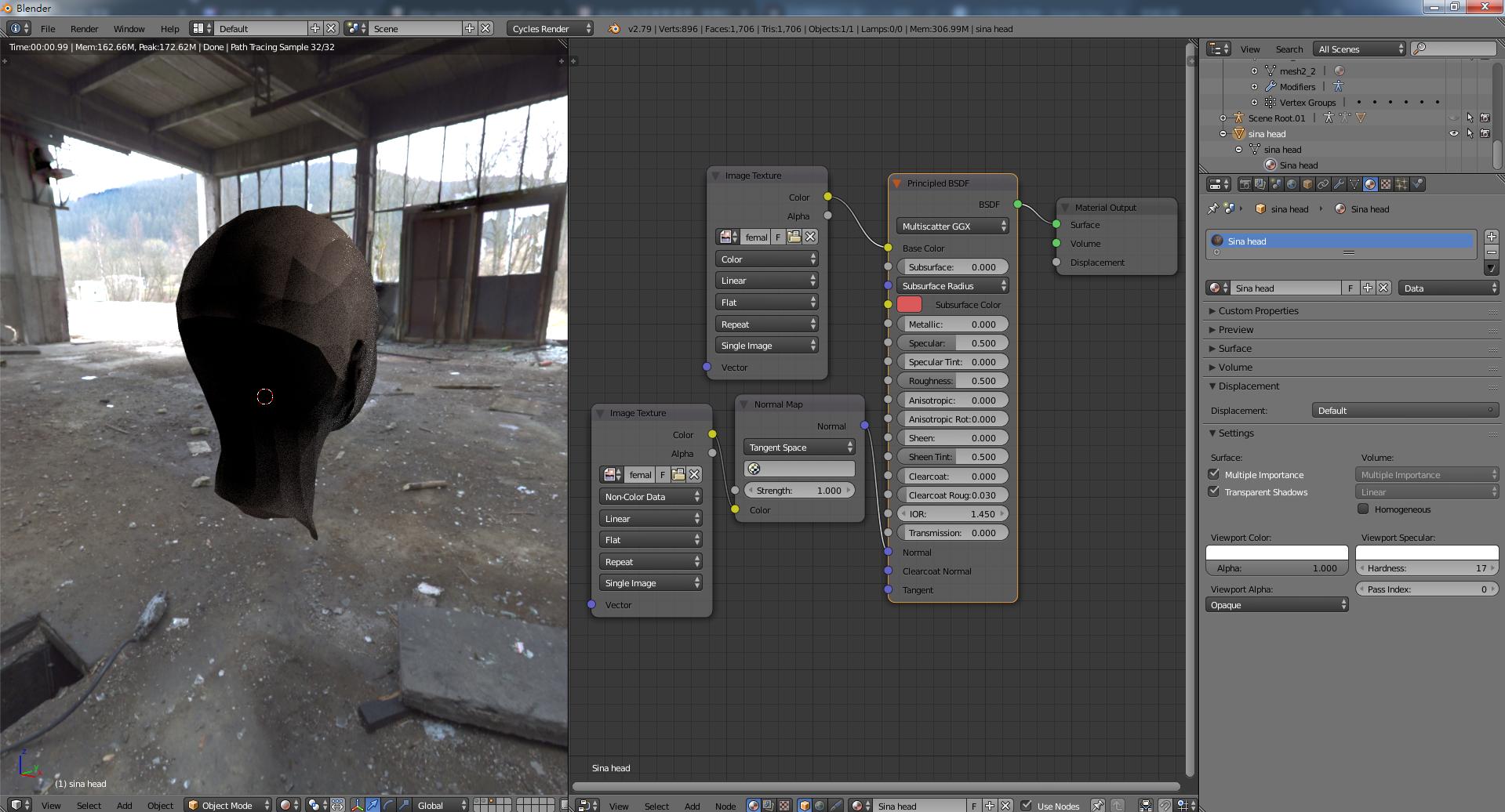The image size is (1505, 812).
Task: Toggle visibility eye for sina head object
Action: click(x=1453, y=133)
